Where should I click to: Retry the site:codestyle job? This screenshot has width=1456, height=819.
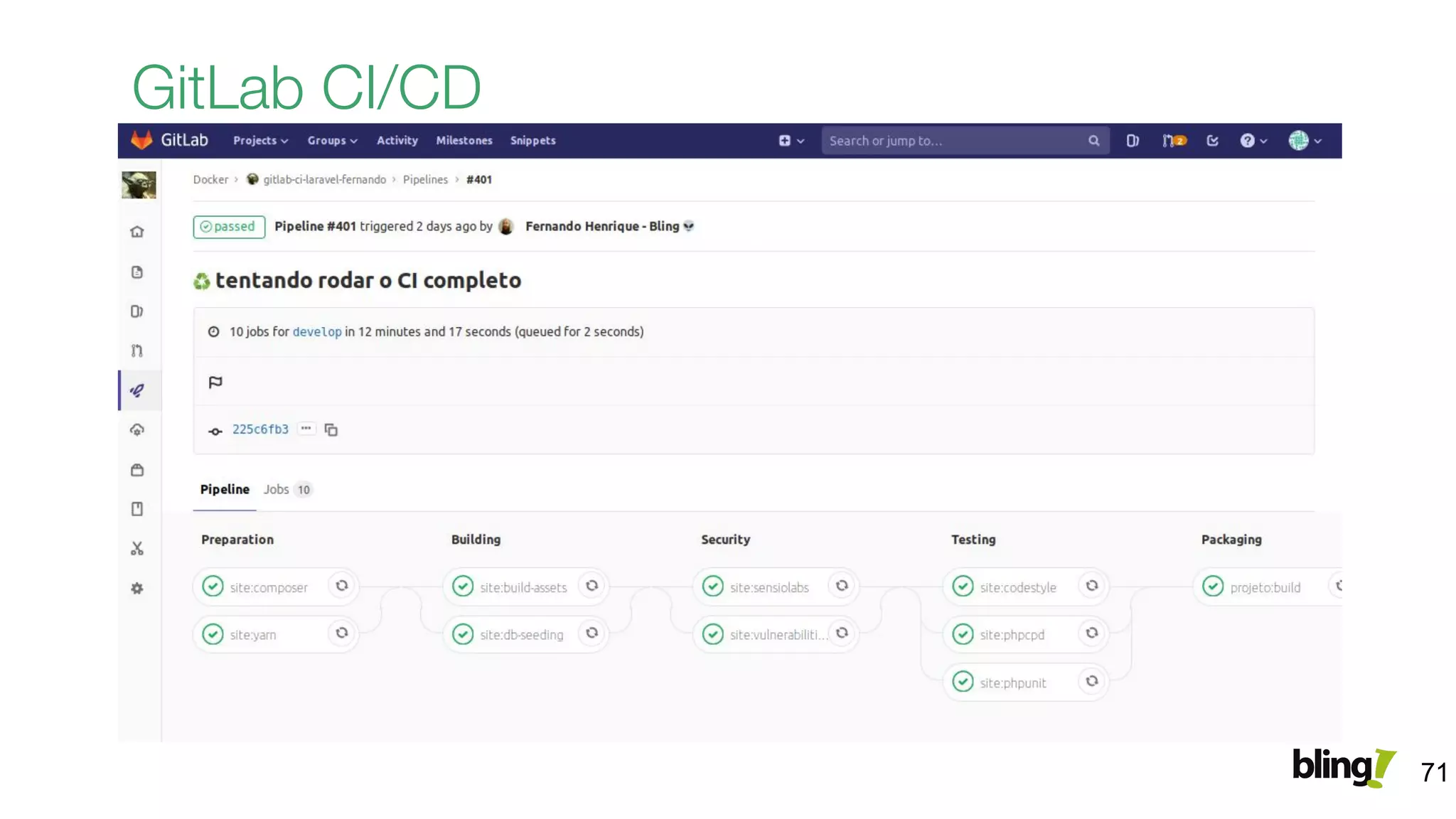coord(1093,586)
